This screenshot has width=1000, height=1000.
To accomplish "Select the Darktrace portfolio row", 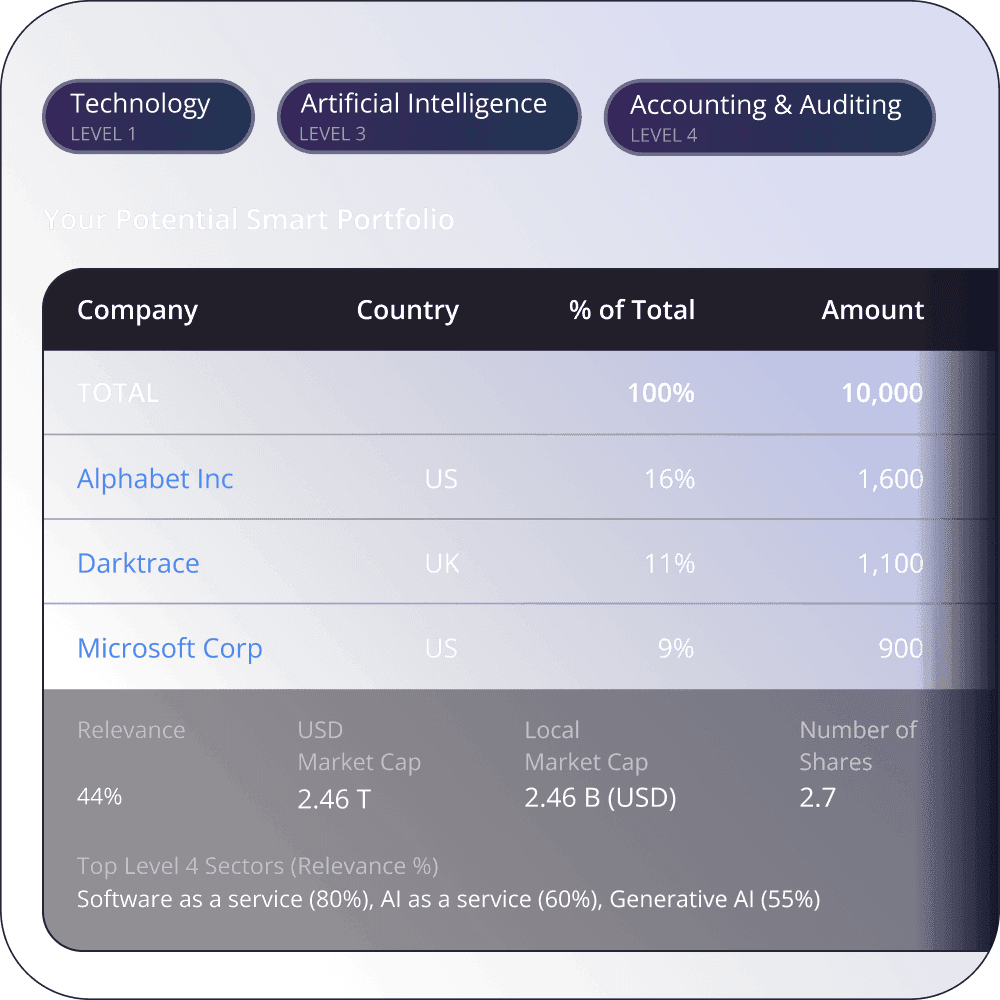I will [x=500, y=564].
